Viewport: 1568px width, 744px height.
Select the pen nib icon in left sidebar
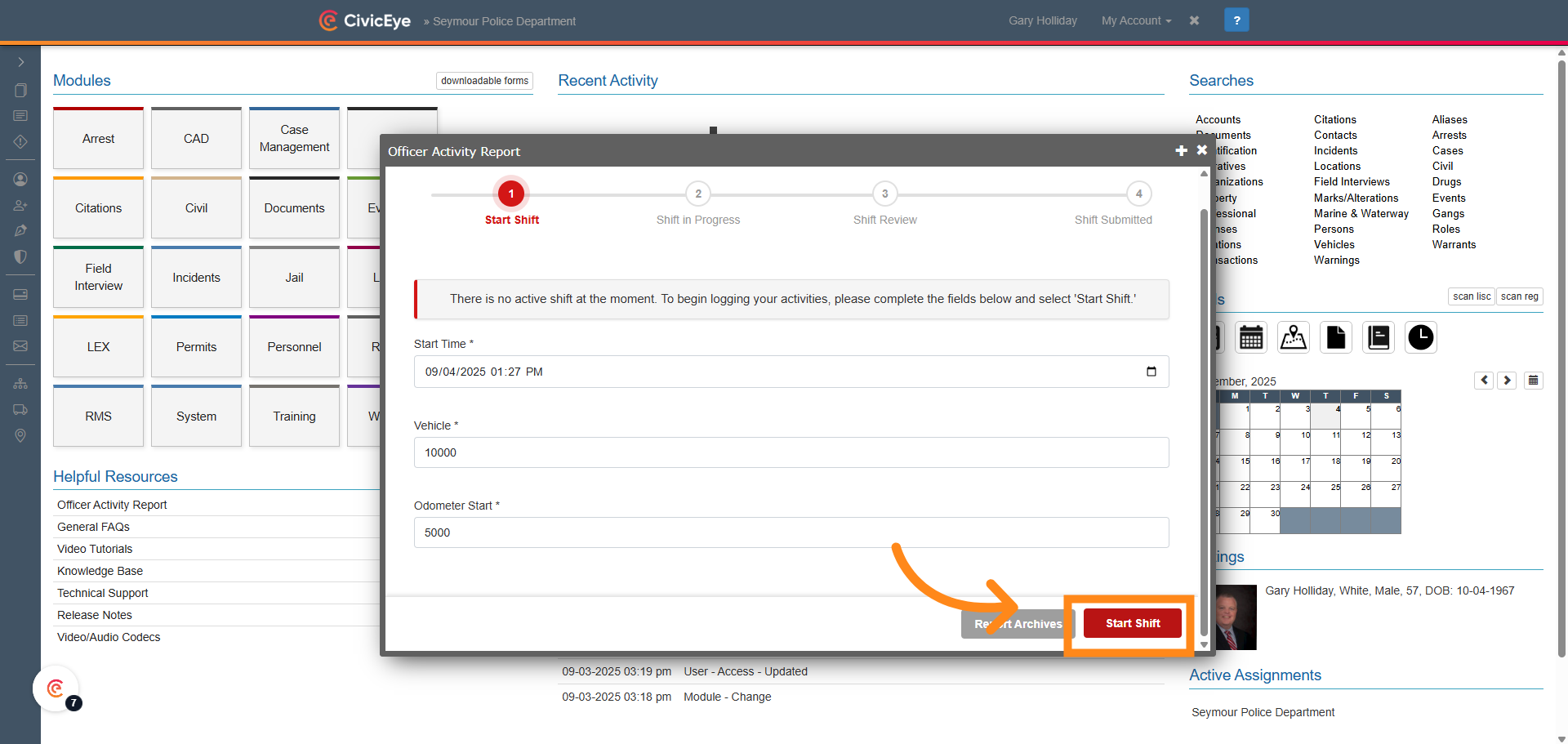tap(20, 231)
